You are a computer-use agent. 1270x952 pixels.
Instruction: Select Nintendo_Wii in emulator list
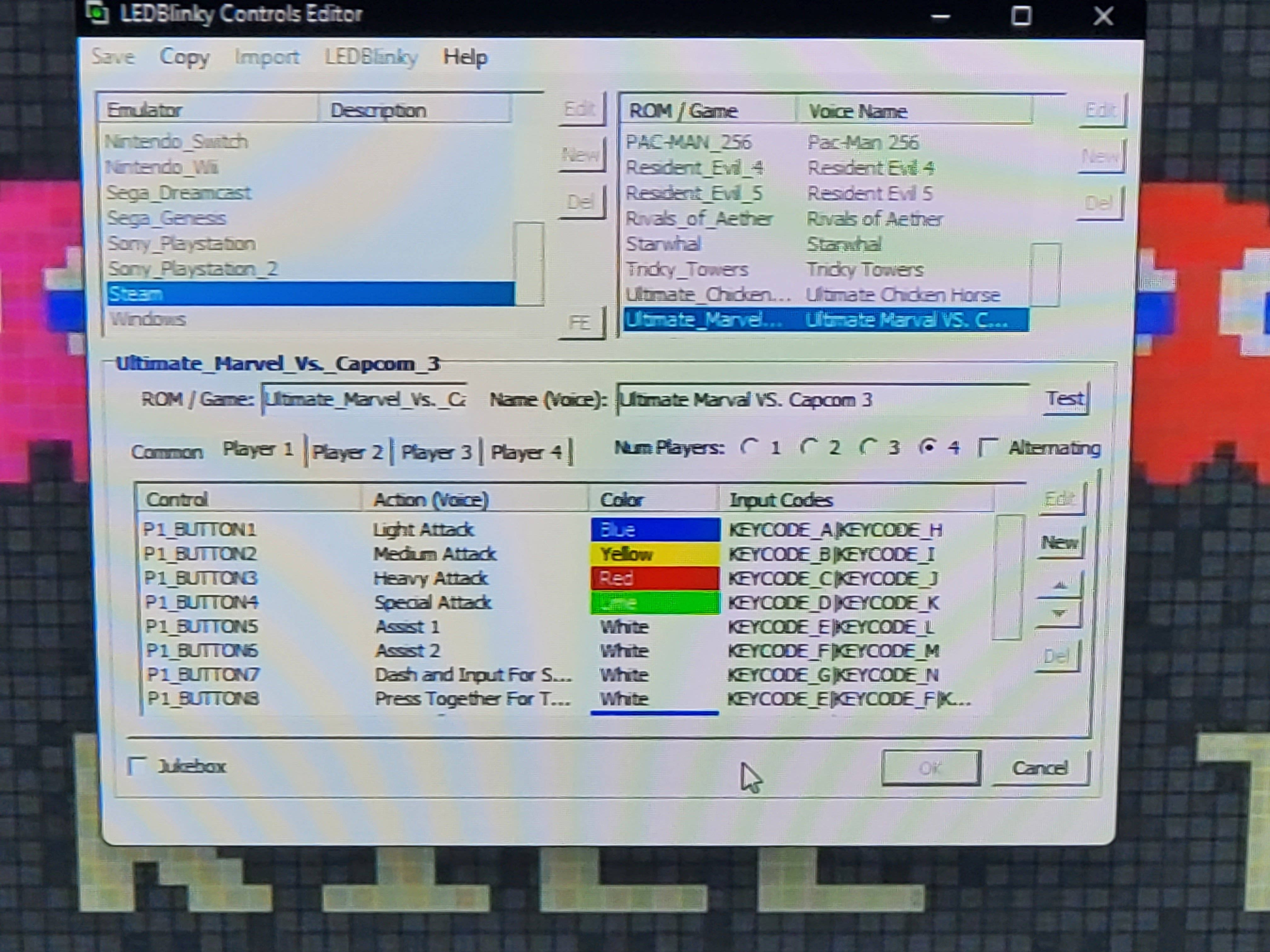309,167
